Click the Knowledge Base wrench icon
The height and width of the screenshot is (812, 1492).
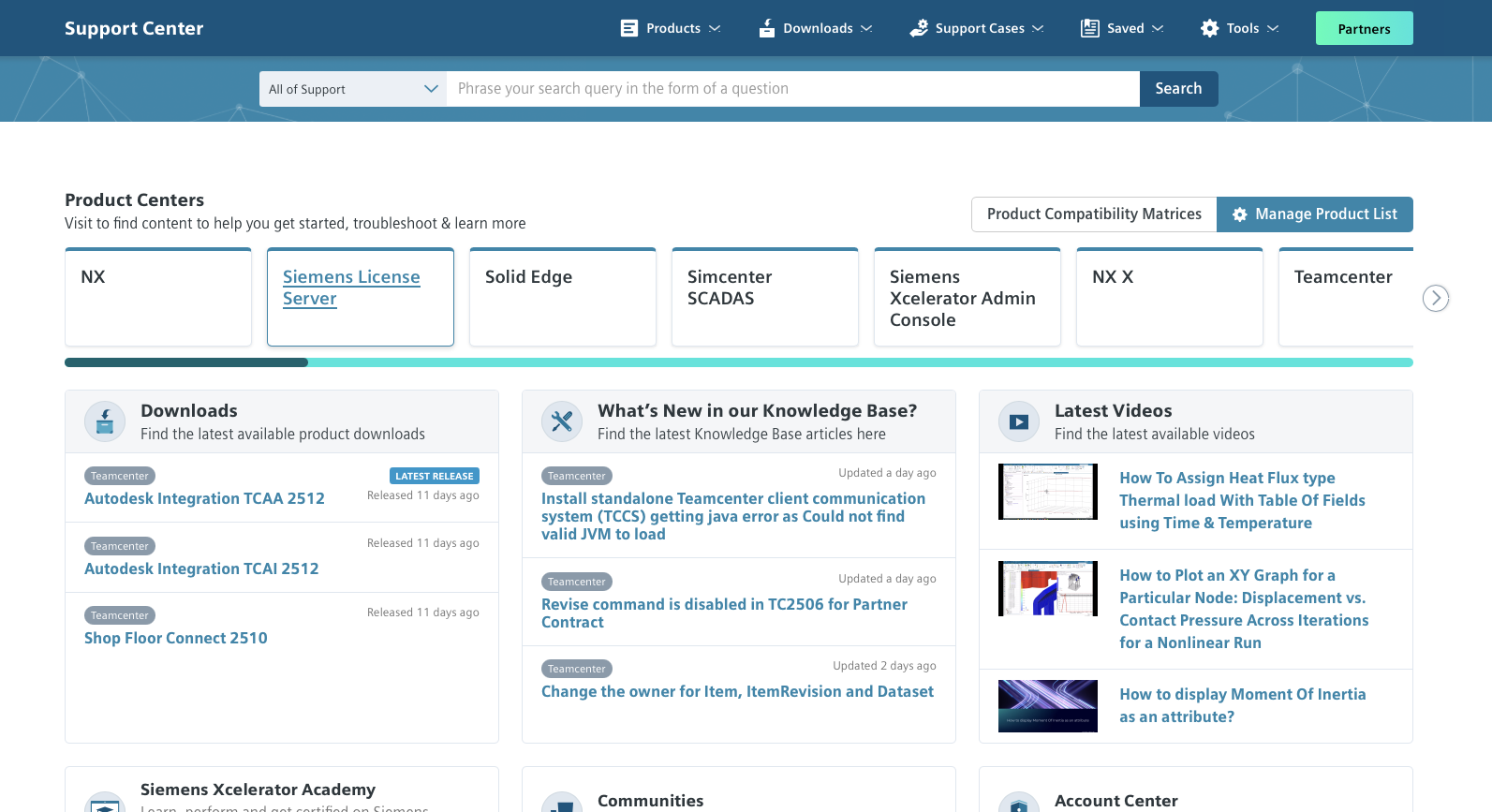[x=562, y=421]
